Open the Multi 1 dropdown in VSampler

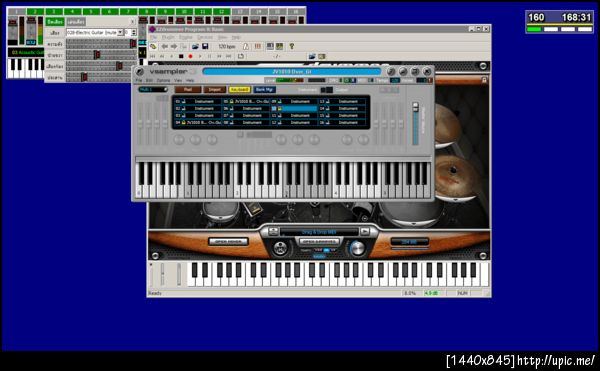153,89
